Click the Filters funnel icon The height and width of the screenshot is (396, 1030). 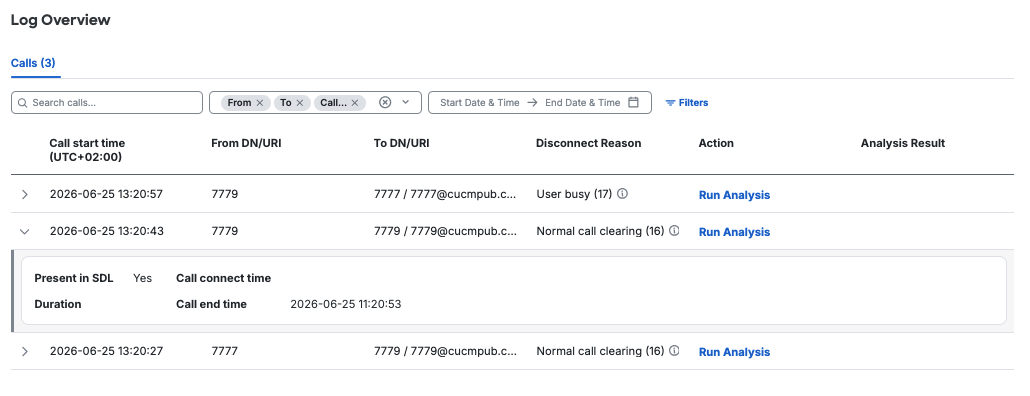670,103
